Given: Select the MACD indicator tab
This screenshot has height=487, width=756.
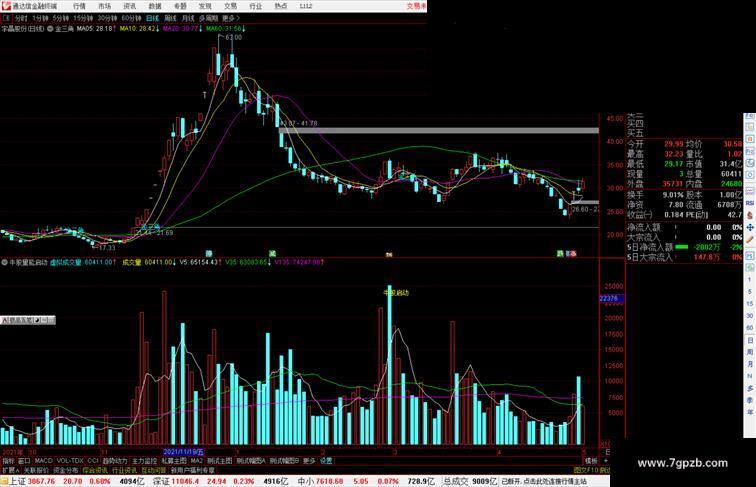Looking at the screenshot, I should [43, 461].
